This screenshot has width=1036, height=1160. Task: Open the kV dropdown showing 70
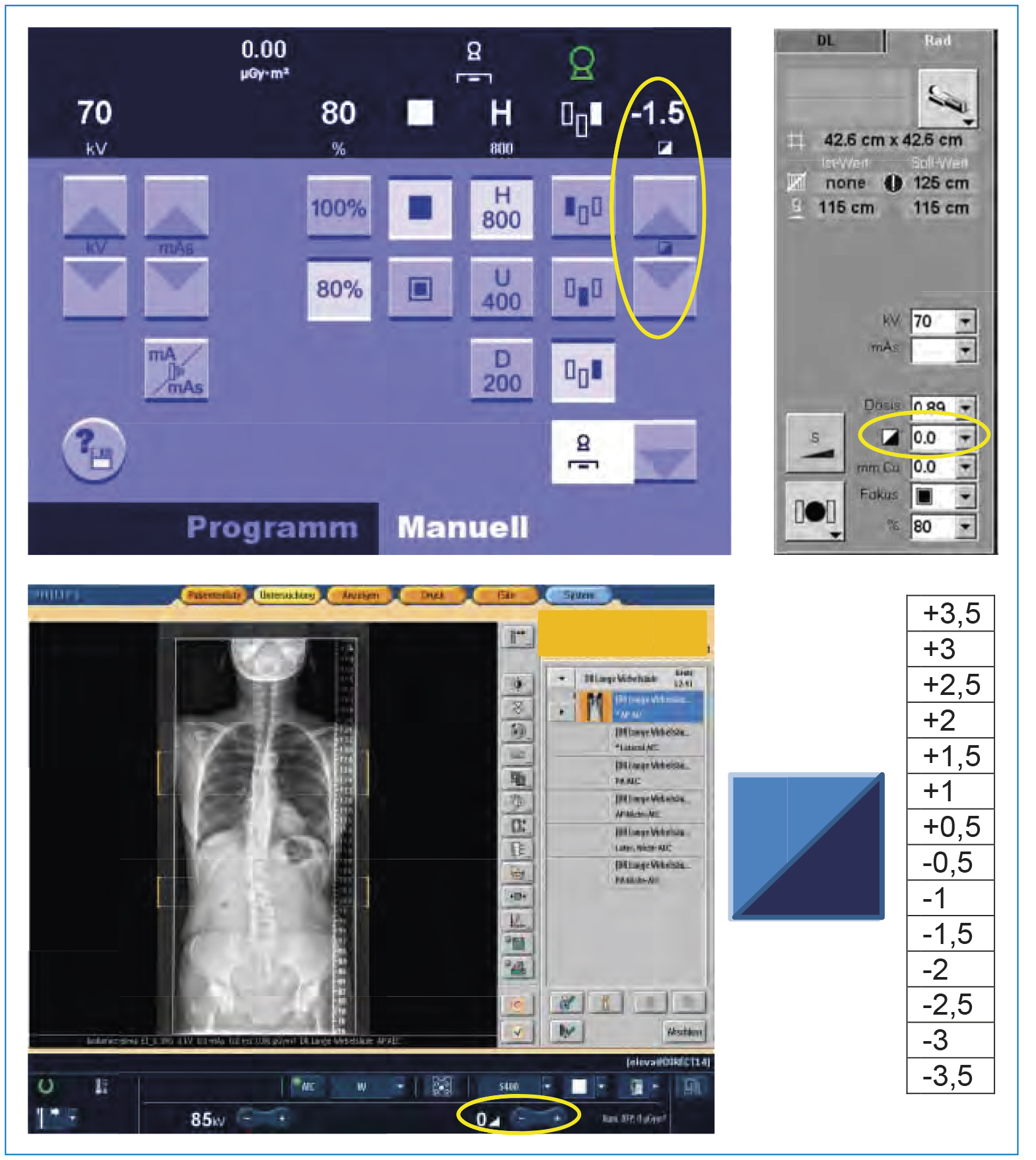[x=965, y=322]
